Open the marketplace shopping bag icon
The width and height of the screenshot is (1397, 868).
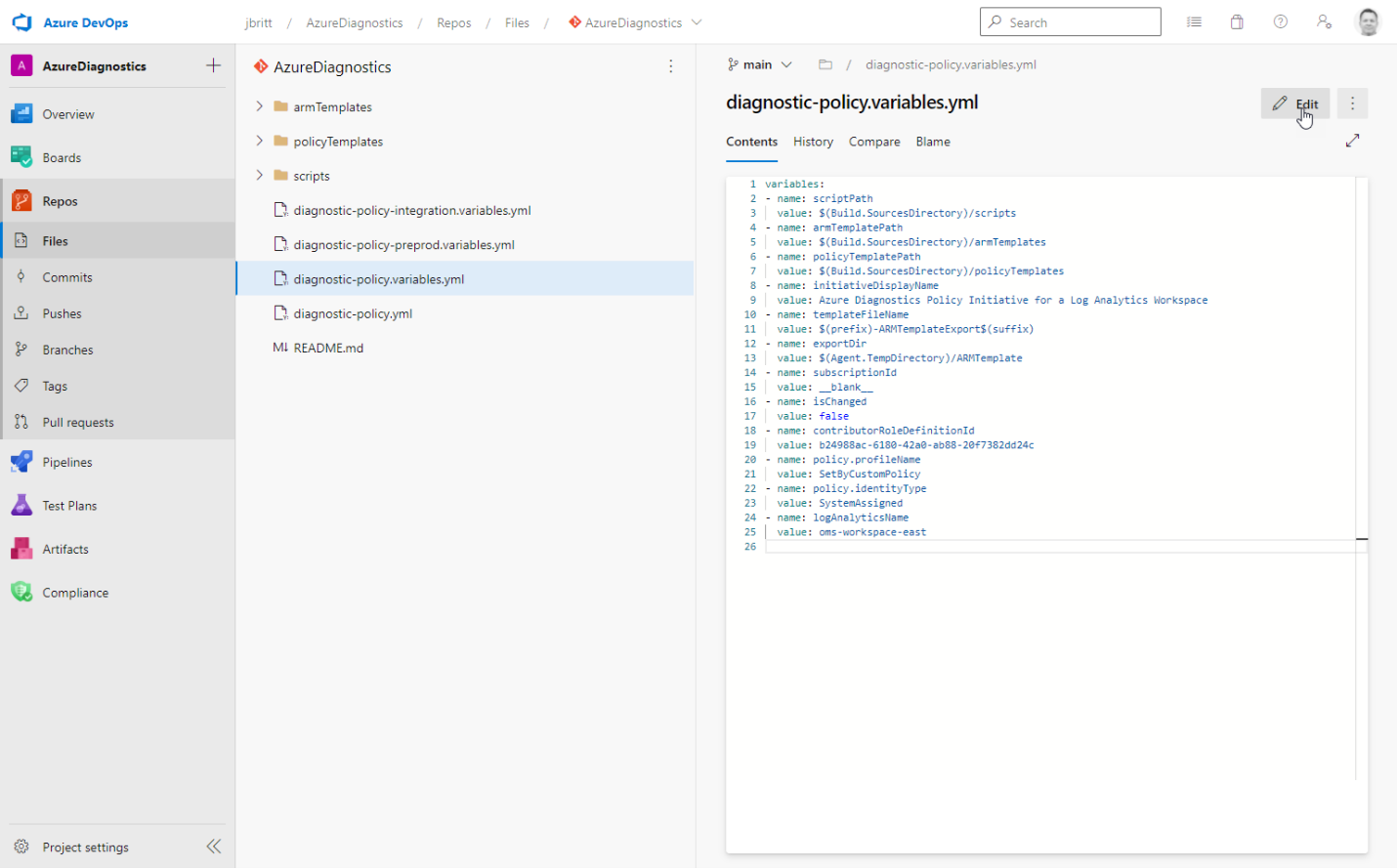[1237, 21]
